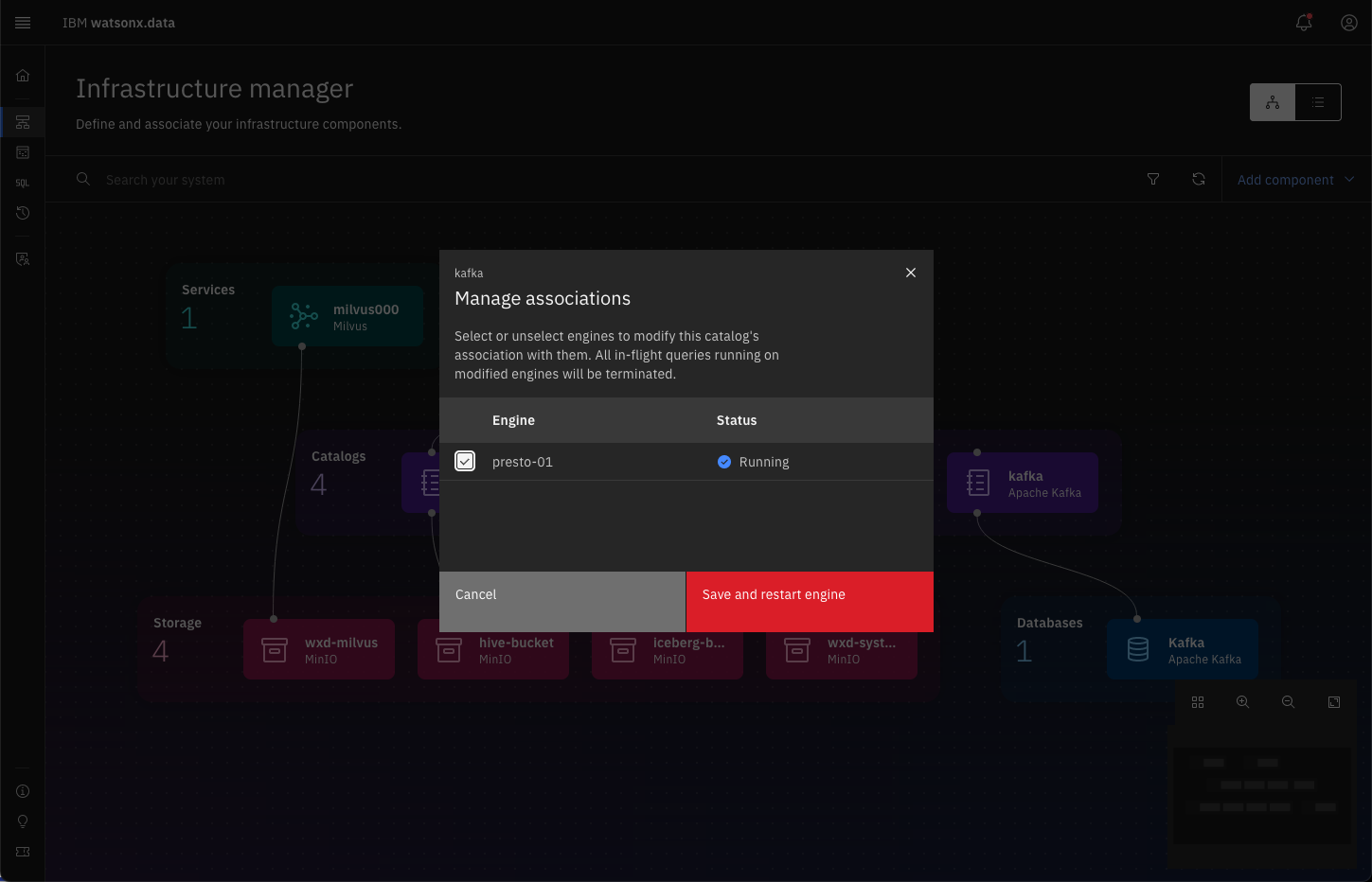This screenshot has width=1372, height=882.
Task: Select the Kafka database node
Action: 1183,649
